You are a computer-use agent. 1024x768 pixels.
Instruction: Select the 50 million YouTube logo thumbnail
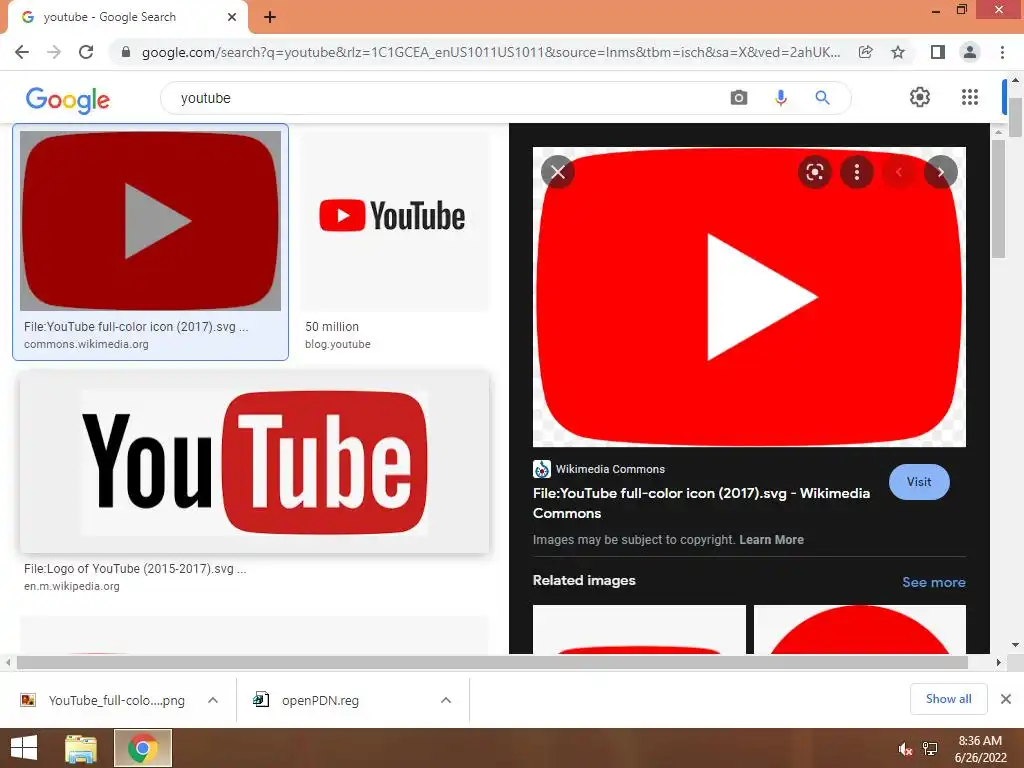(394, 221)
